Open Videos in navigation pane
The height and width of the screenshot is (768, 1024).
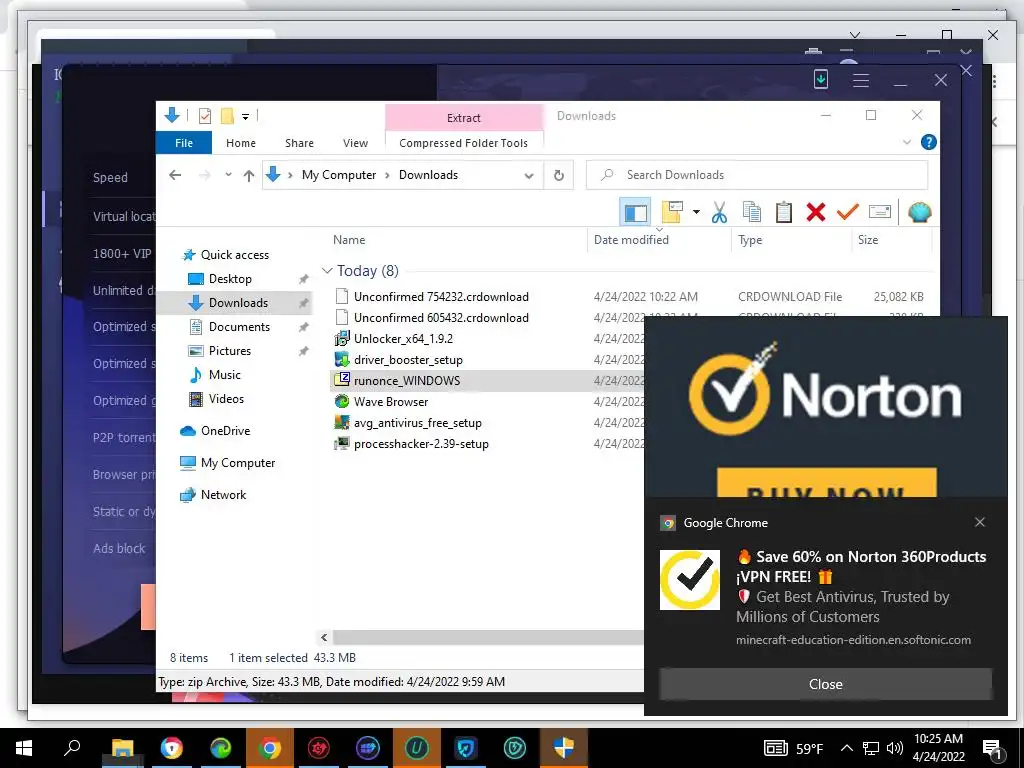click(226, 398)
